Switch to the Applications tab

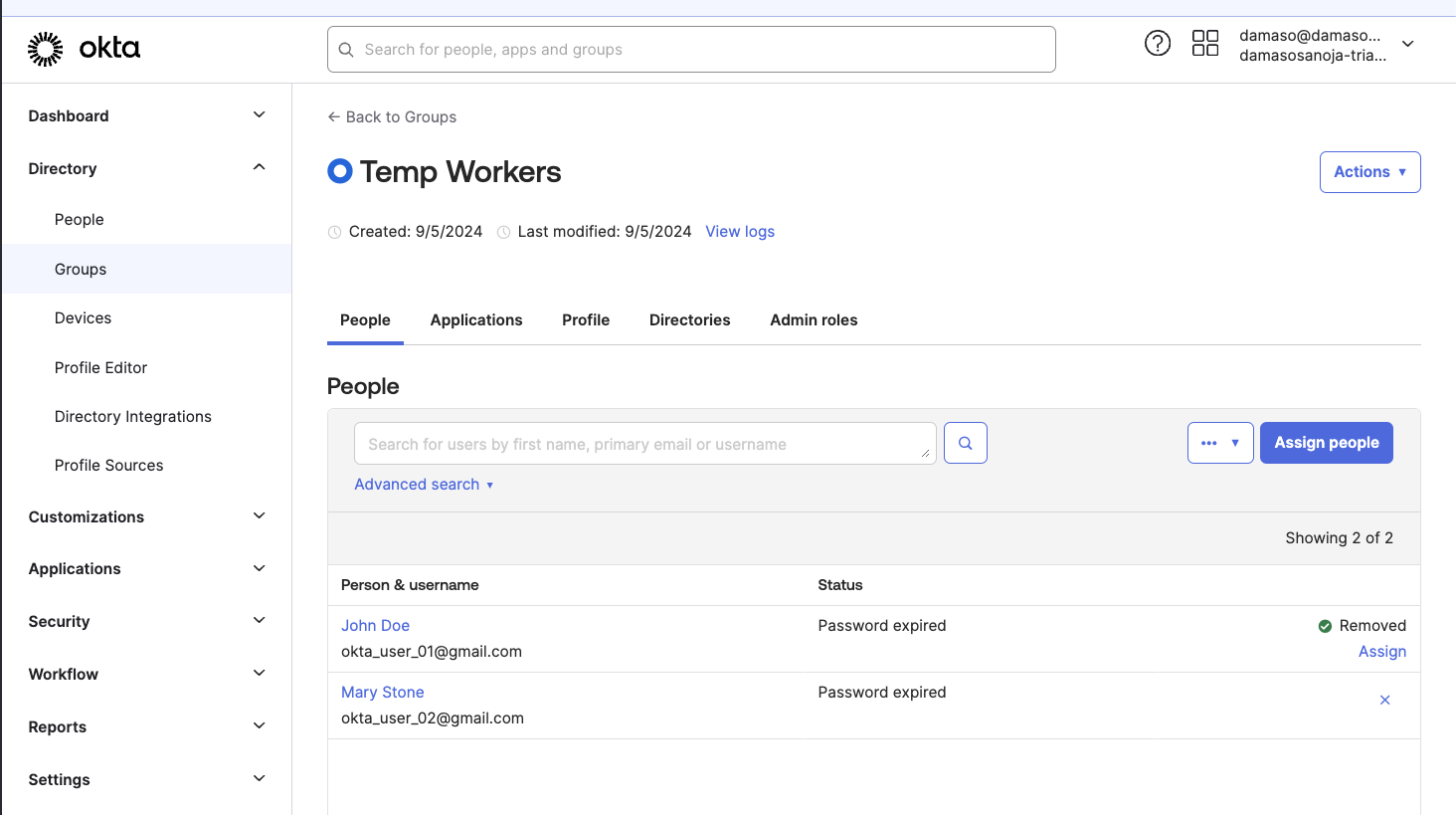[x=476, y=319]
